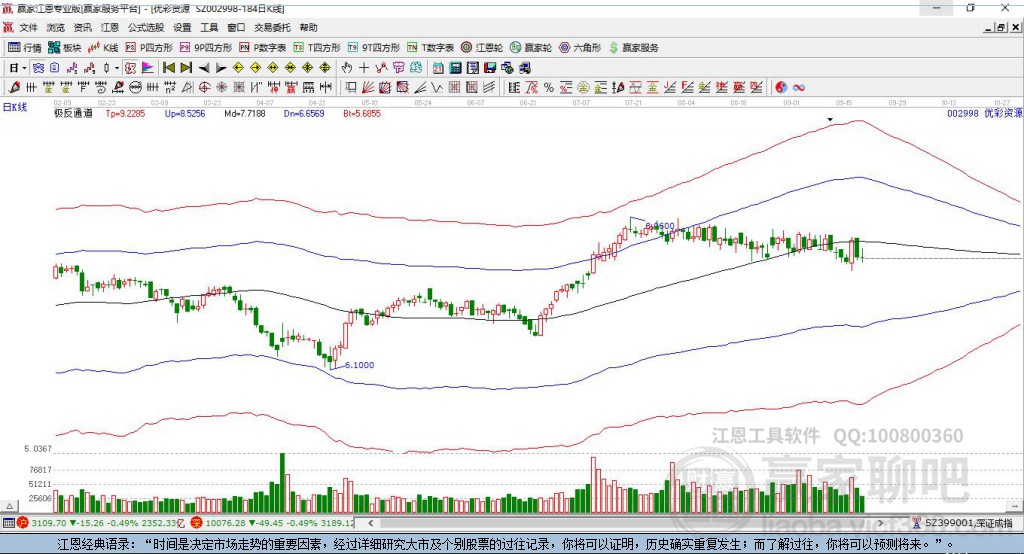Select the hand pan tool
Viewport: 1024px width, 554px height.
point(346,67)
